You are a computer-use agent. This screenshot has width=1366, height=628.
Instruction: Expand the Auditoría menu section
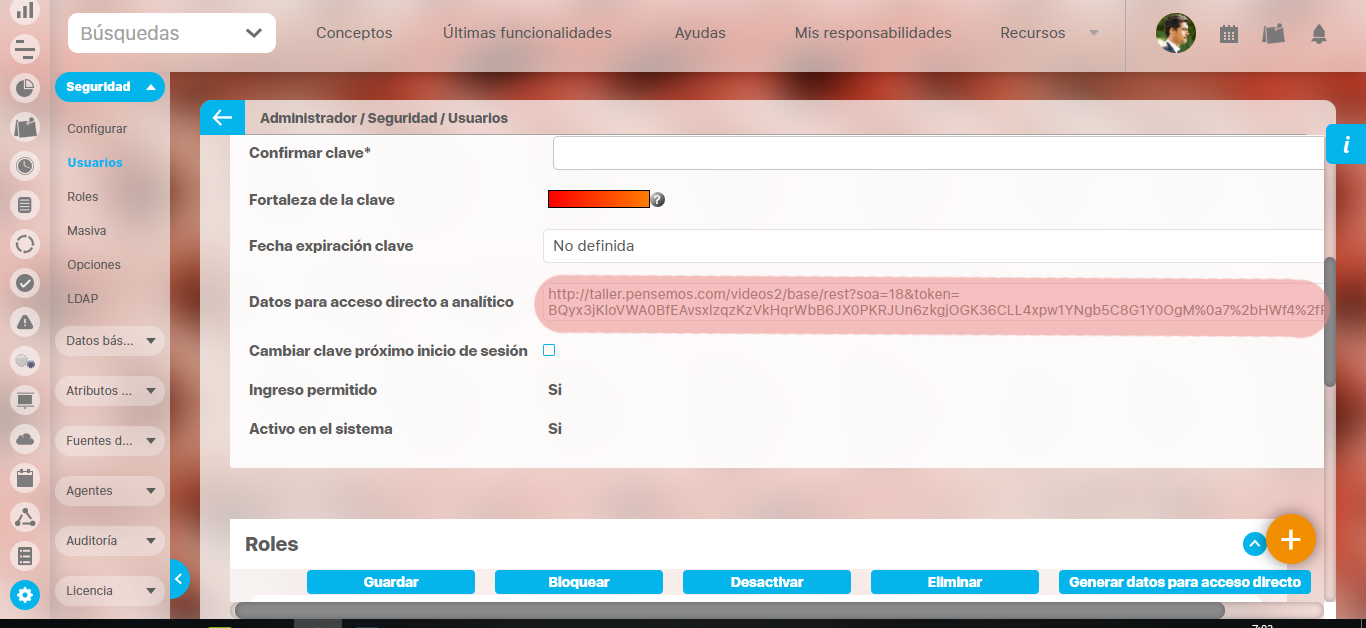(x=109, y=541)
